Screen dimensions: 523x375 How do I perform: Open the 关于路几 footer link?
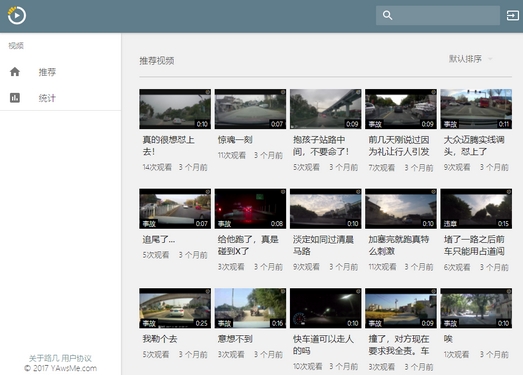pos(44,358)
